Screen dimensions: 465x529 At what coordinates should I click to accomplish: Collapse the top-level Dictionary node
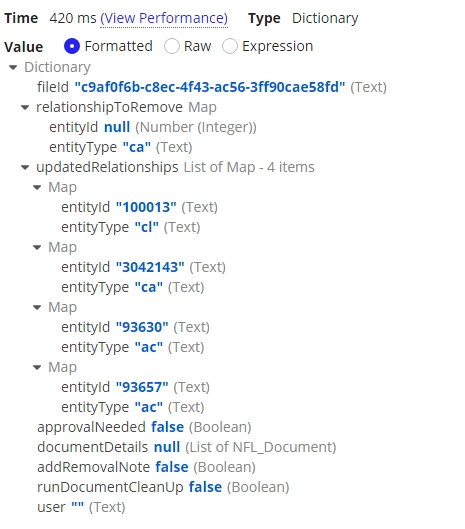click(13, 67)
